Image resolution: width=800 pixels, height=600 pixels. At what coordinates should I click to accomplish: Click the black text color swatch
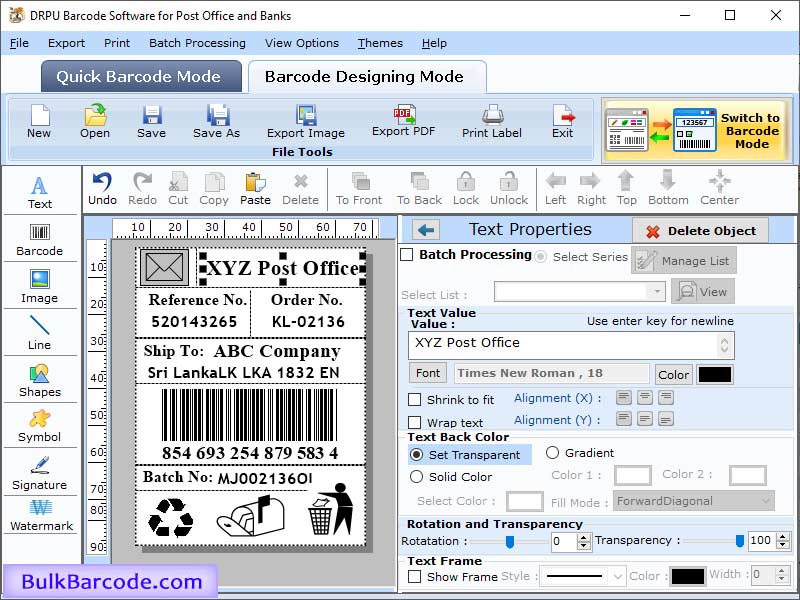(x=715, y=375)
